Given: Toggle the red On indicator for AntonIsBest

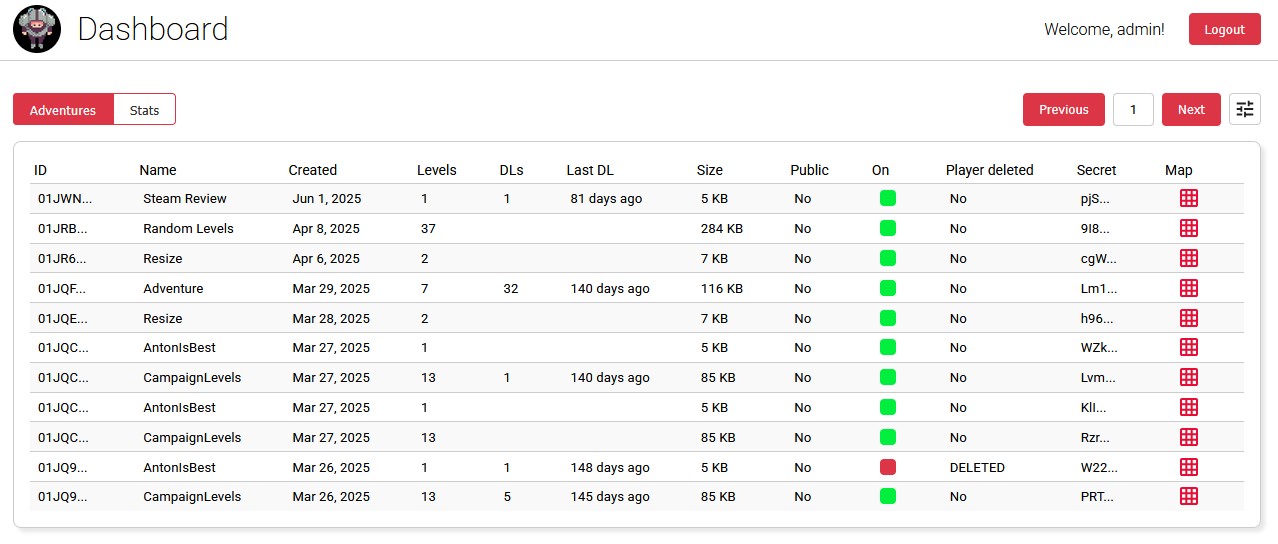Looking at the screenshot, I should [887, 467].
